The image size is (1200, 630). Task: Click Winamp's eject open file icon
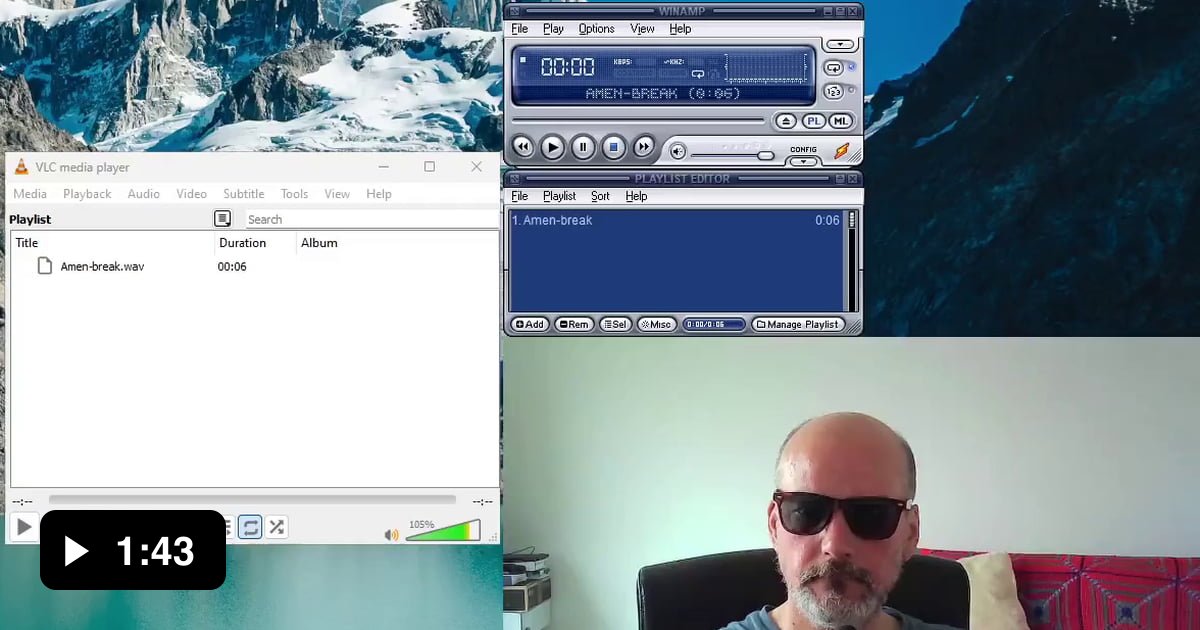click(x=785, y=121)
